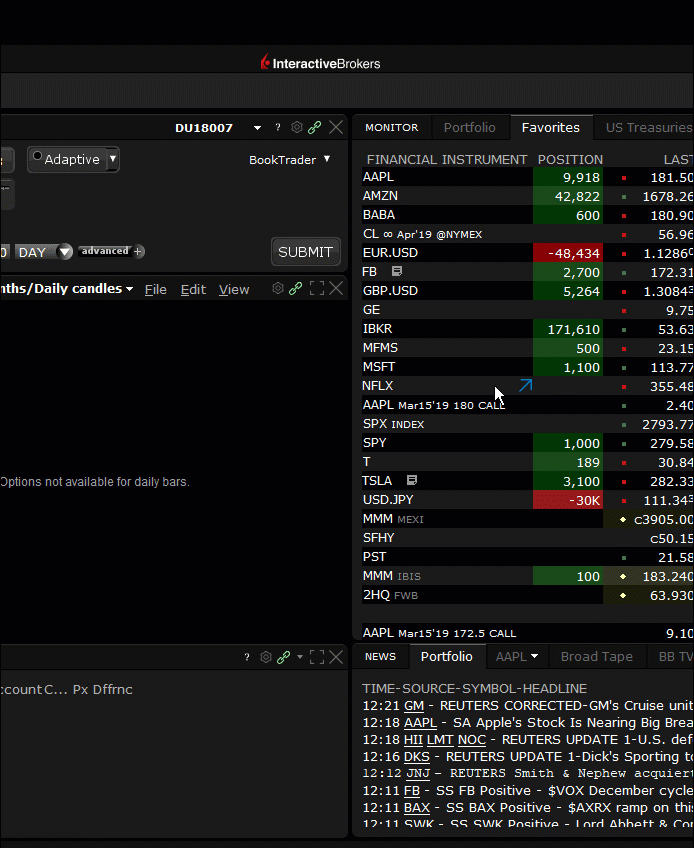
Task: Open the chart File menu
Action: click(155, 290)
